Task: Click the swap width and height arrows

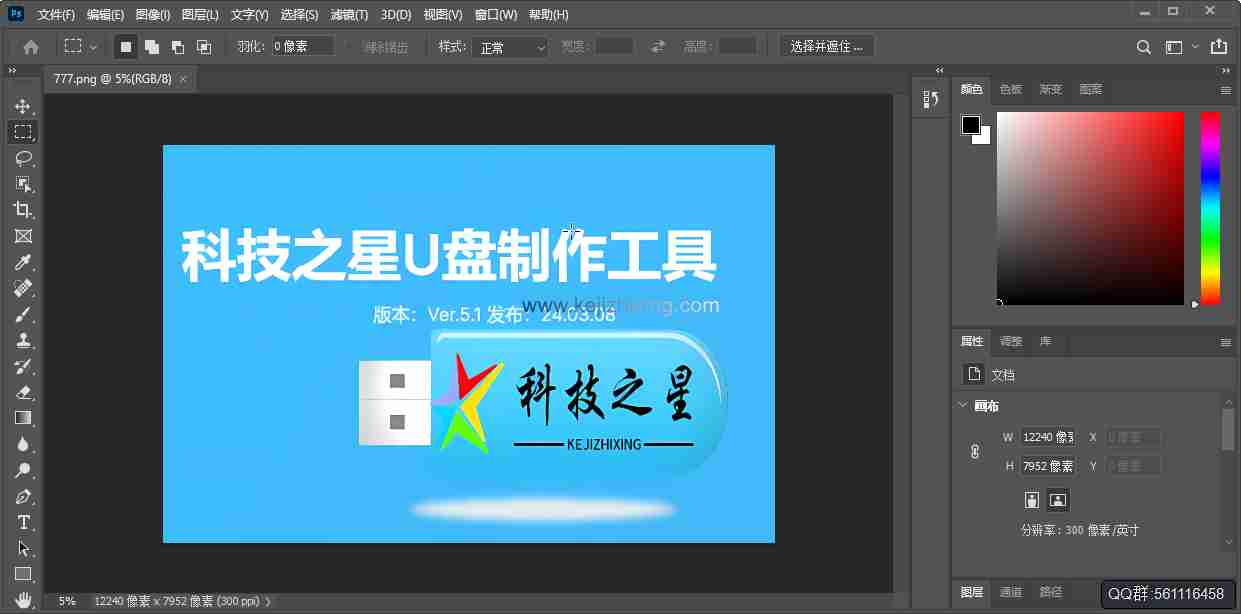Action: [657, 45]
